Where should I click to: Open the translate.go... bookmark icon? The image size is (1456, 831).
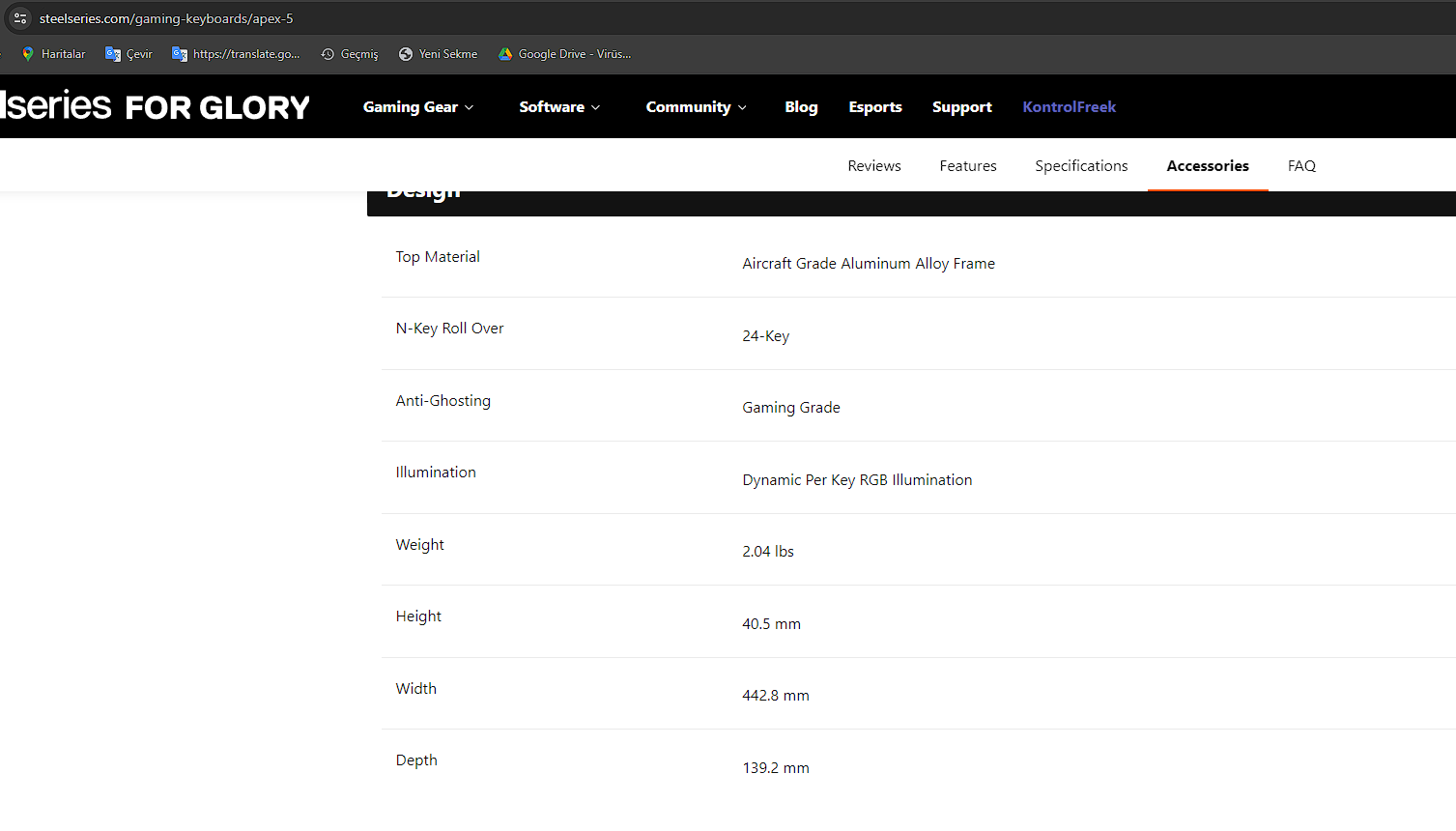tap(180, 54)
